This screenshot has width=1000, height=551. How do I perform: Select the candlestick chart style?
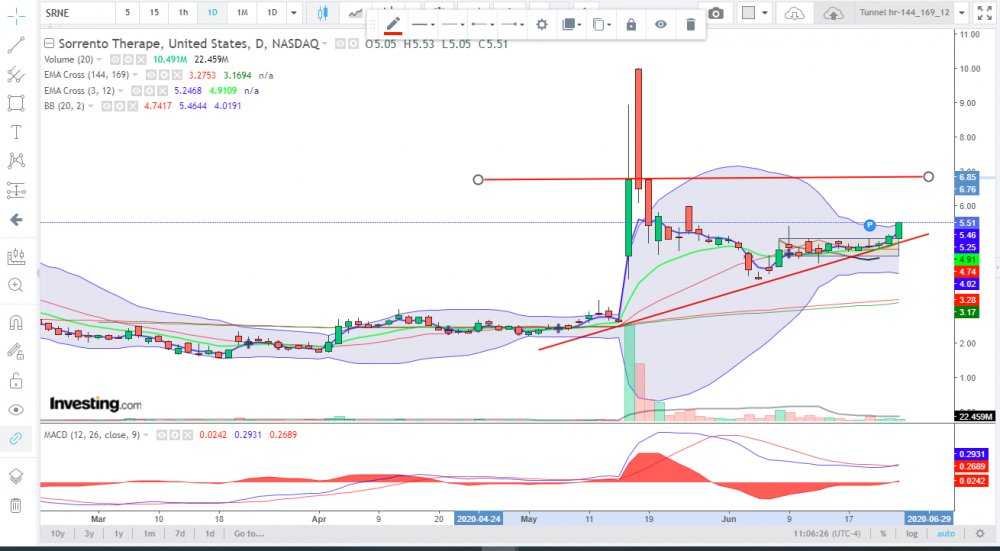[x=323, y=13]
